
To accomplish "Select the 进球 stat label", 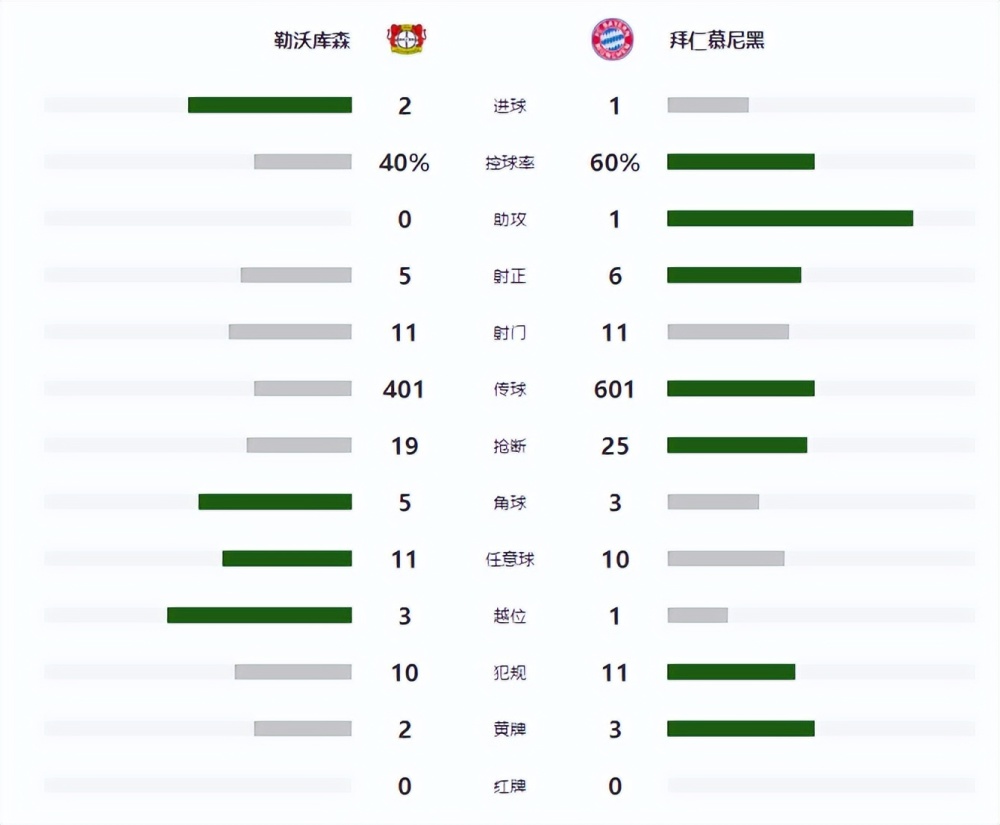I will point(510,106).
